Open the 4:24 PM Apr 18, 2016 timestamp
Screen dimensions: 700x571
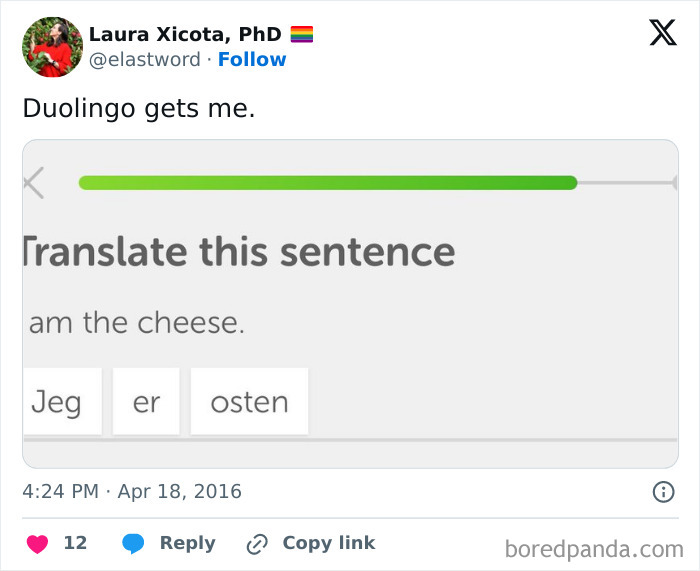(132, 491)
